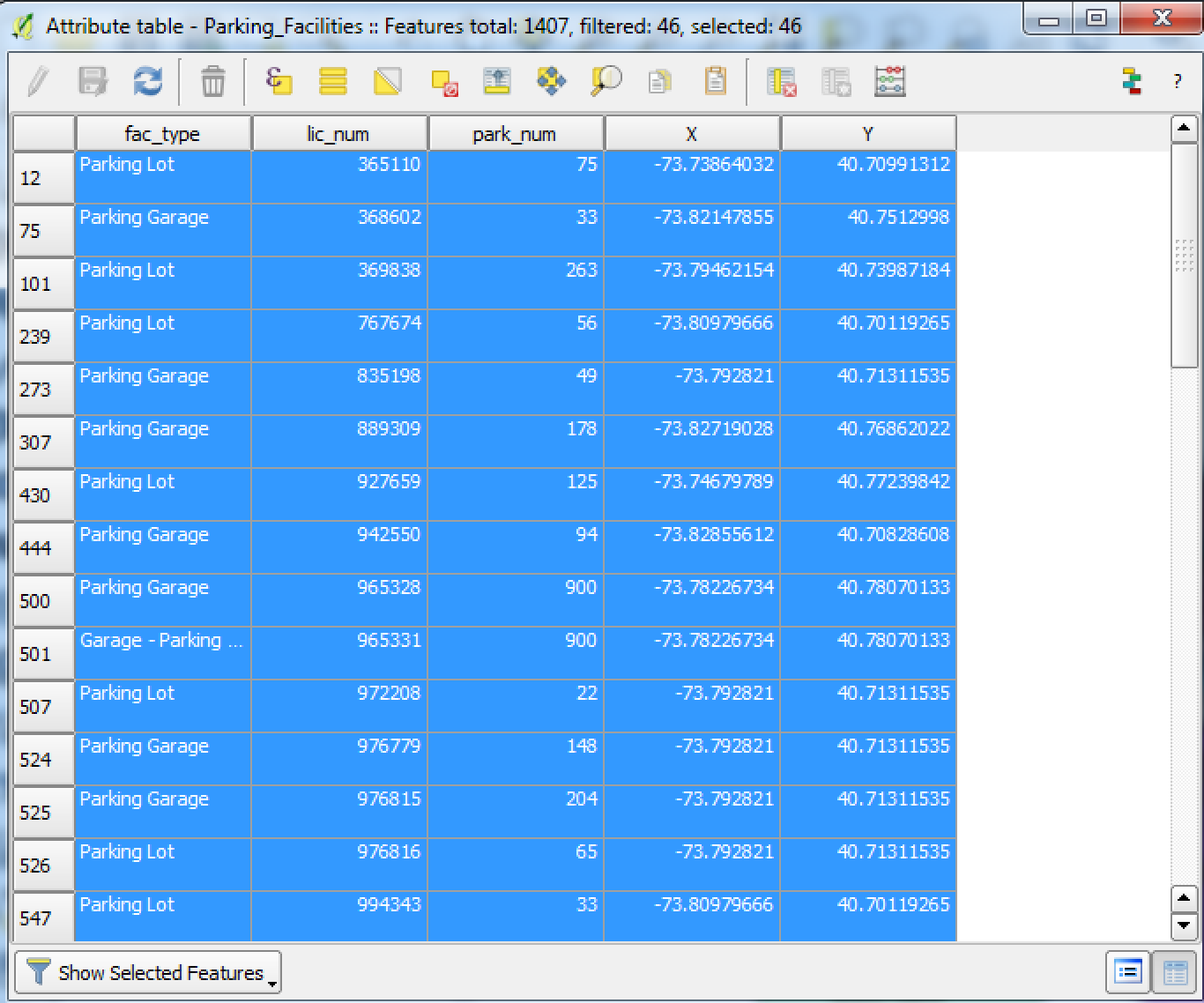The image size is (1204, 1003).
Task: Select row header 444
Action: coord(43,548)
